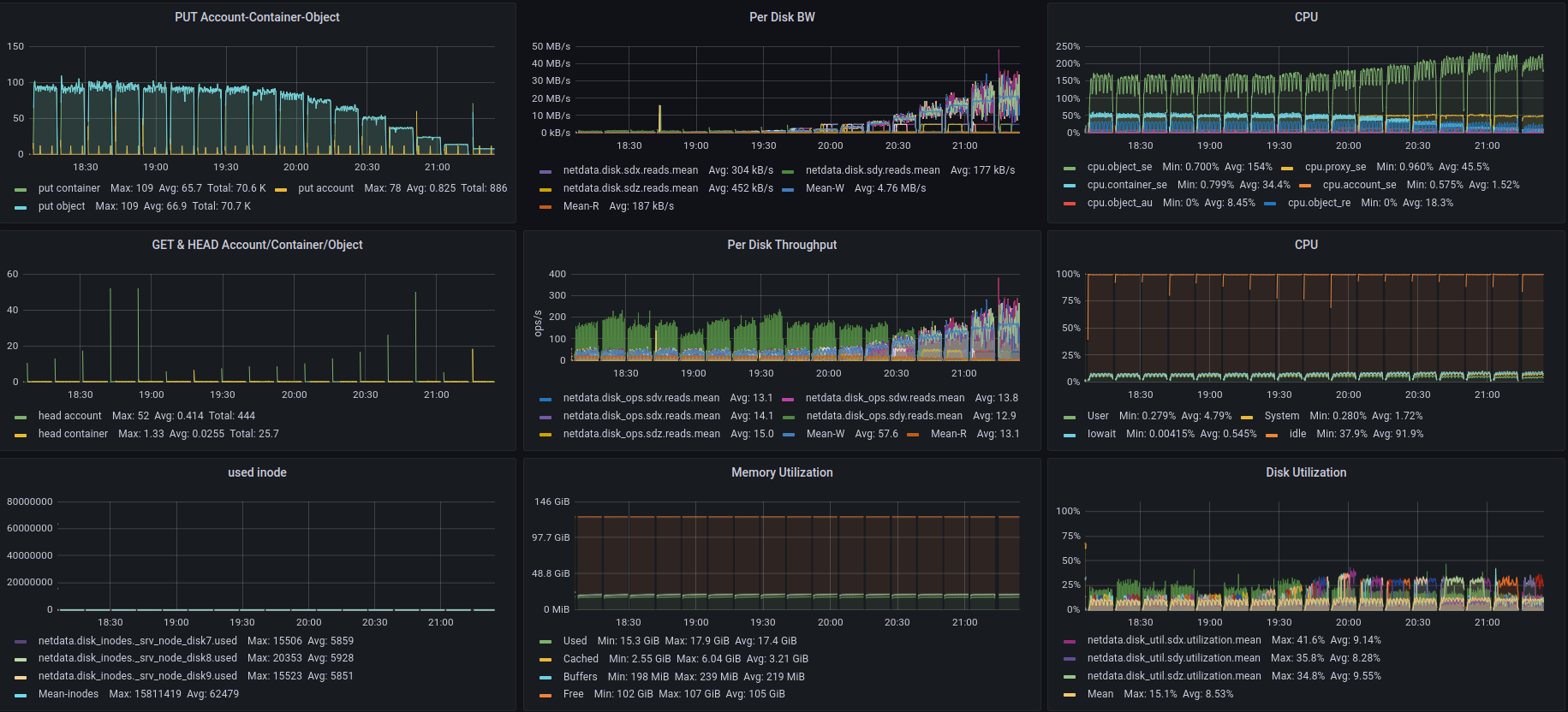Viewport: 1568px width, 712px height.
Task: Click the GET & HEAD Account/Container/Object title
Action: [x=257, y=245]
